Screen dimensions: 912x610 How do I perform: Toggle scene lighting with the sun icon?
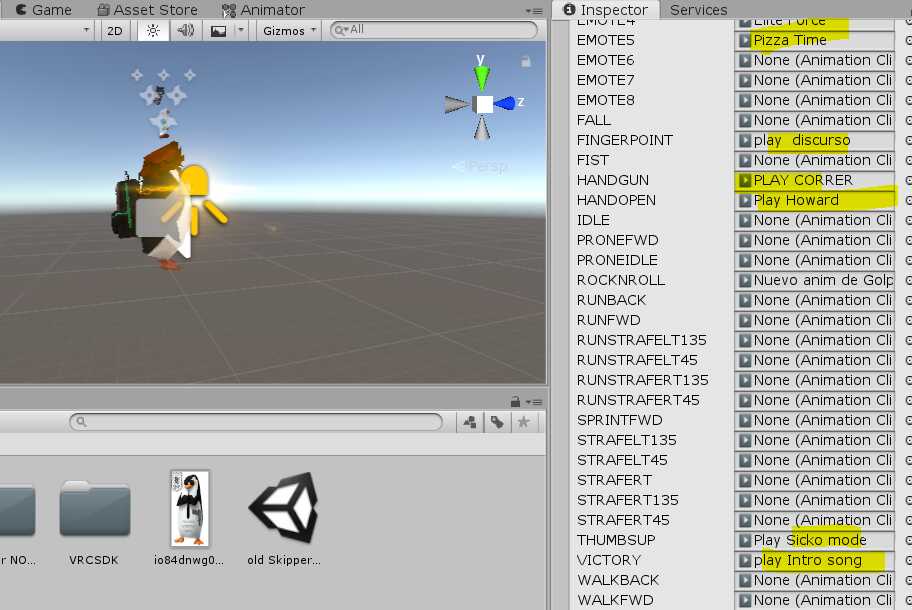click(151, 31)
